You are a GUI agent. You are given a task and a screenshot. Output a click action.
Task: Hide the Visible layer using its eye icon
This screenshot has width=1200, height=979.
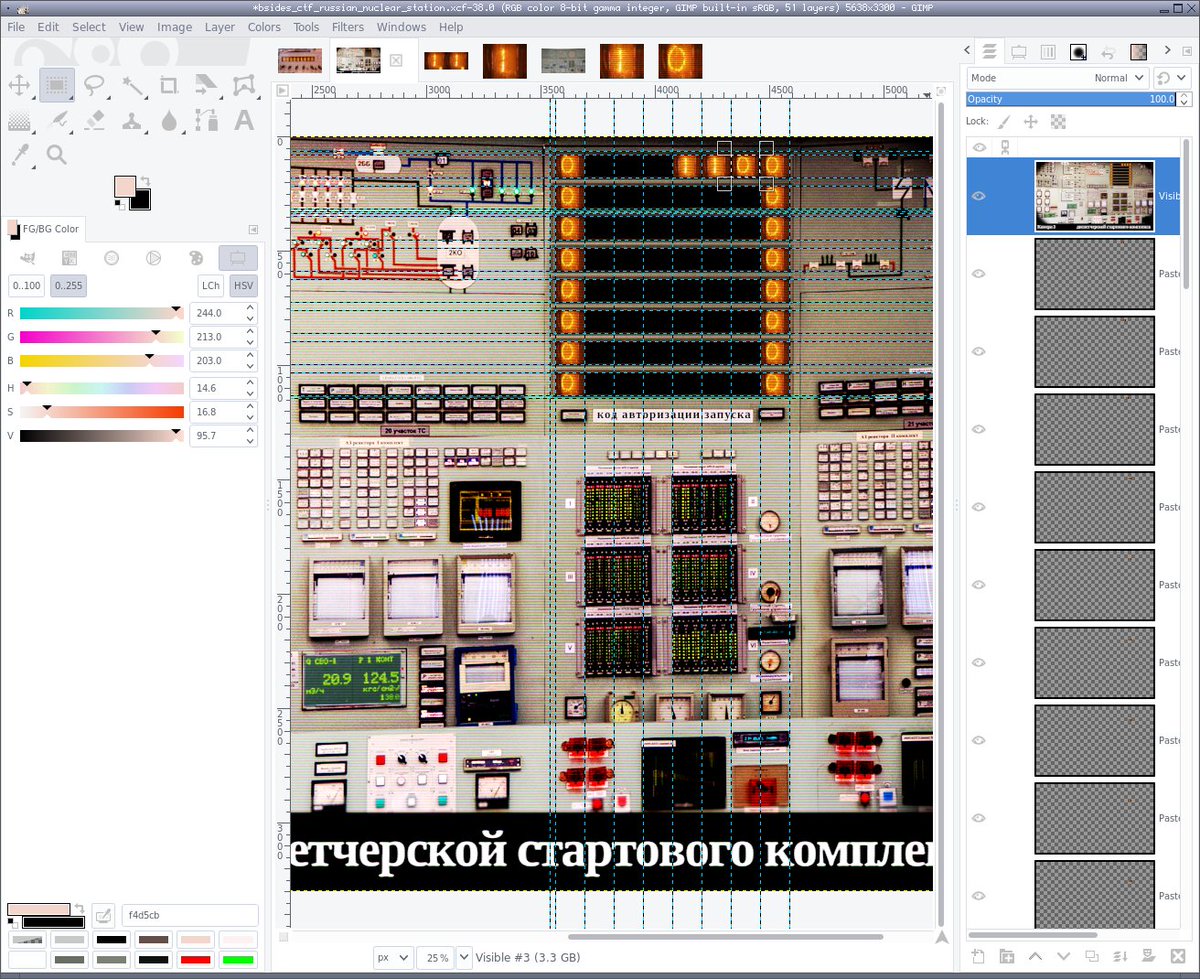(979, 196)
